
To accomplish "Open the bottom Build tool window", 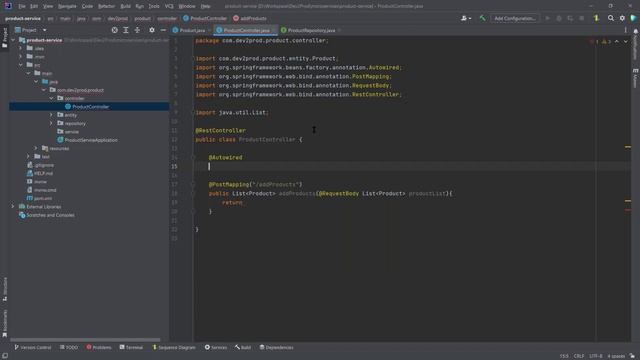I will [243, 347].
